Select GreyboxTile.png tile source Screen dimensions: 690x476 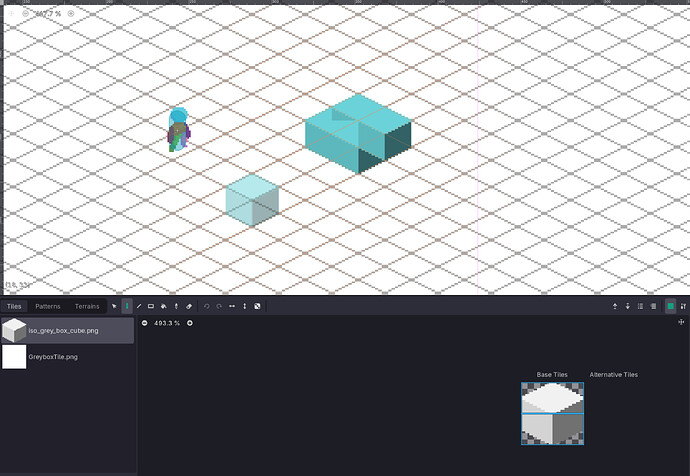(67, 356)
